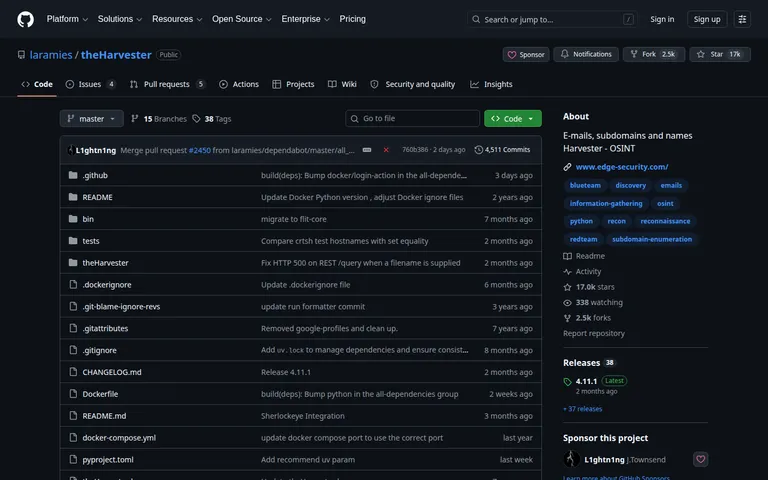768x480 pixels.
Task: Click the failed status X icon on latest commit
Action: (x=386, y=150)
